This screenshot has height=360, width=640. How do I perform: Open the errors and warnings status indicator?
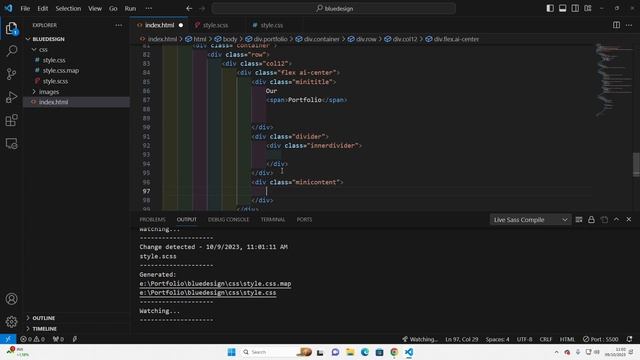pyautogui.click(x=32, y=339)
